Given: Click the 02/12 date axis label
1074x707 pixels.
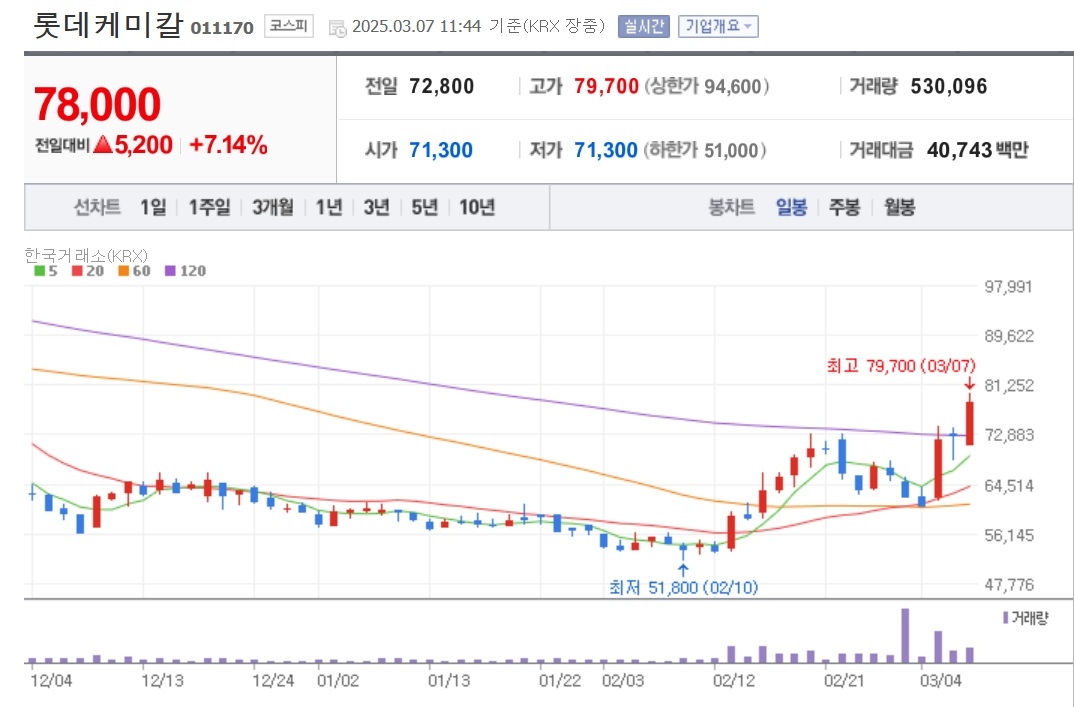Looking at the screenshot, I should coord(734,681).
